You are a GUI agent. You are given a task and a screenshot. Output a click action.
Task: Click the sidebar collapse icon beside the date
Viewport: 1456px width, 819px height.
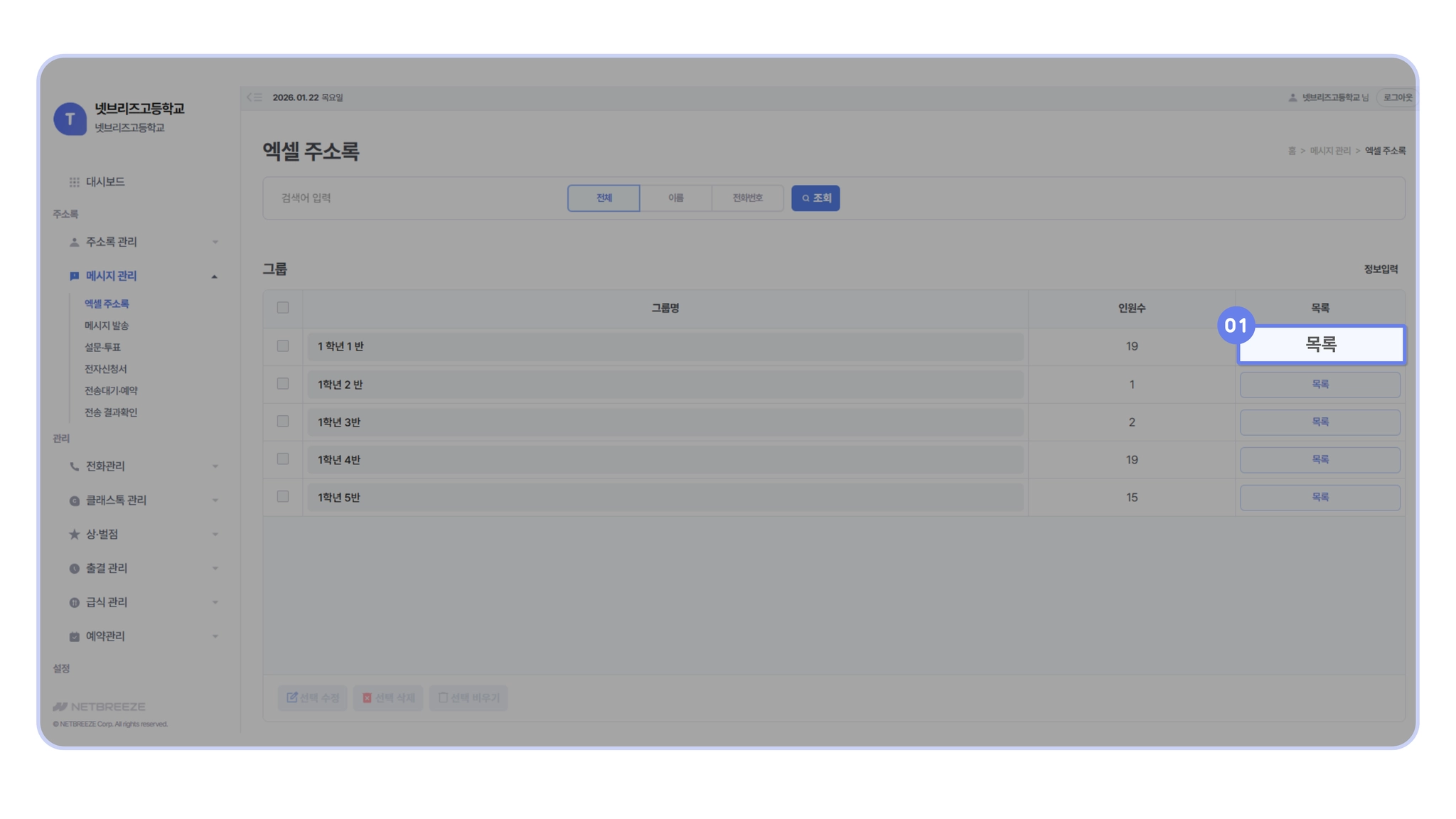coord(254,97)
